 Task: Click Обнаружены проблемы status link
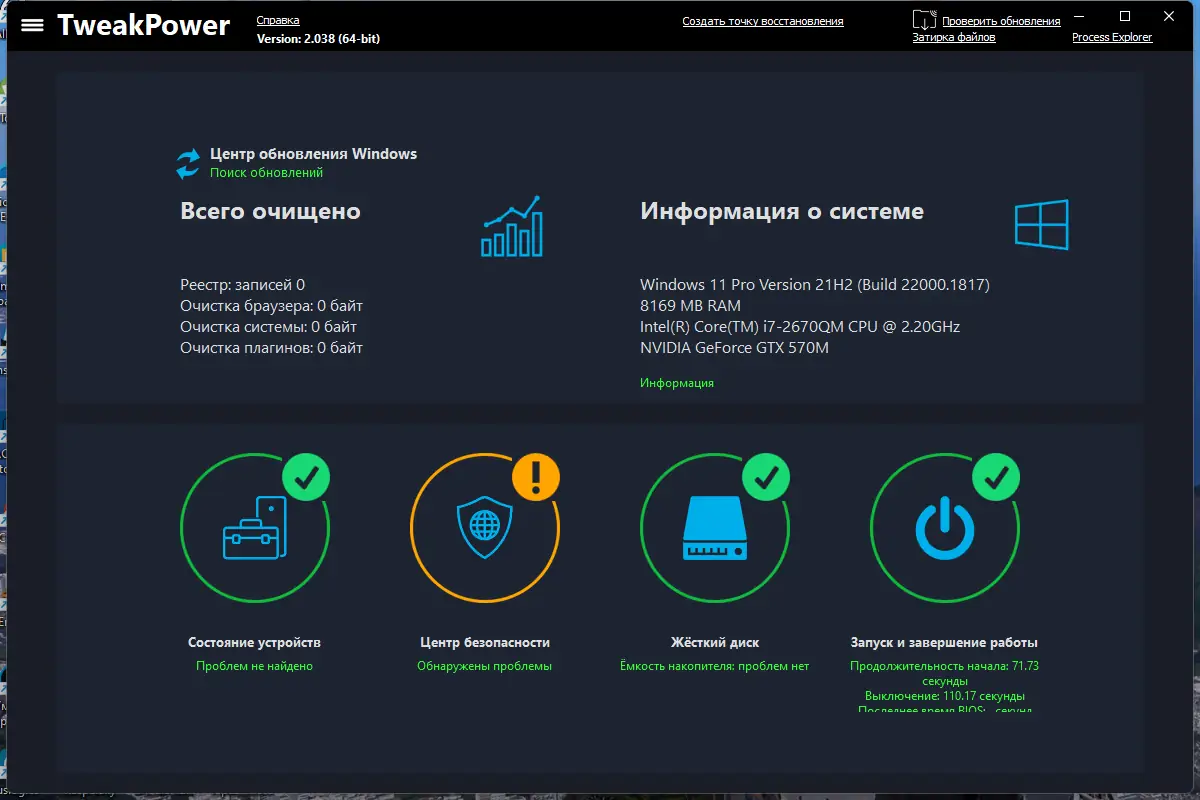[484, 666]
